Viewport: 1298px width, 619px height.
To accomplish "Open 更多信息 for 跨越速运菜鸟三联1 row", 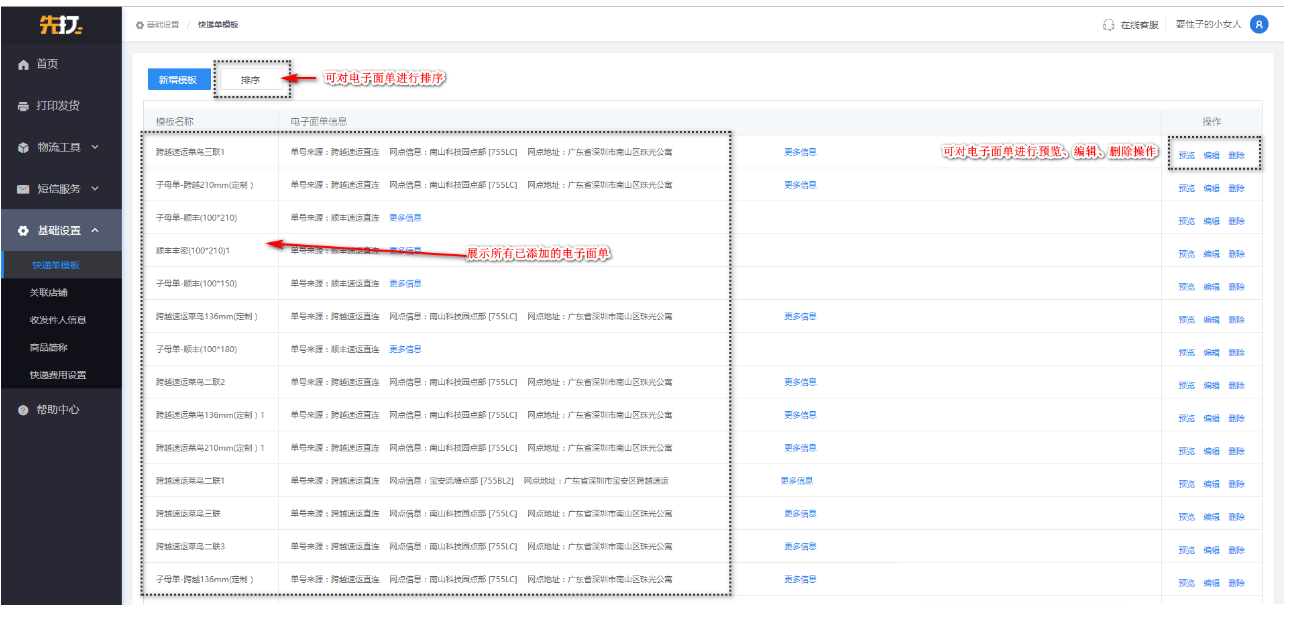I will point(800,152).
